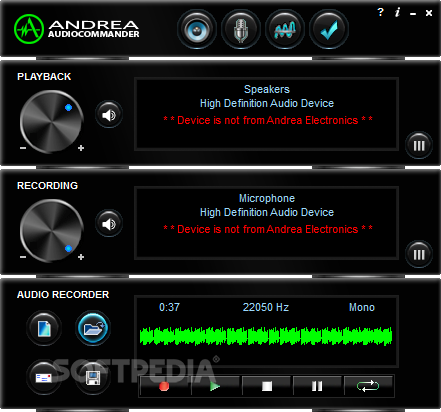This screenshot has height=412, width=441.
Task: Open an audio file from folder
Action: tap(93, 328)
